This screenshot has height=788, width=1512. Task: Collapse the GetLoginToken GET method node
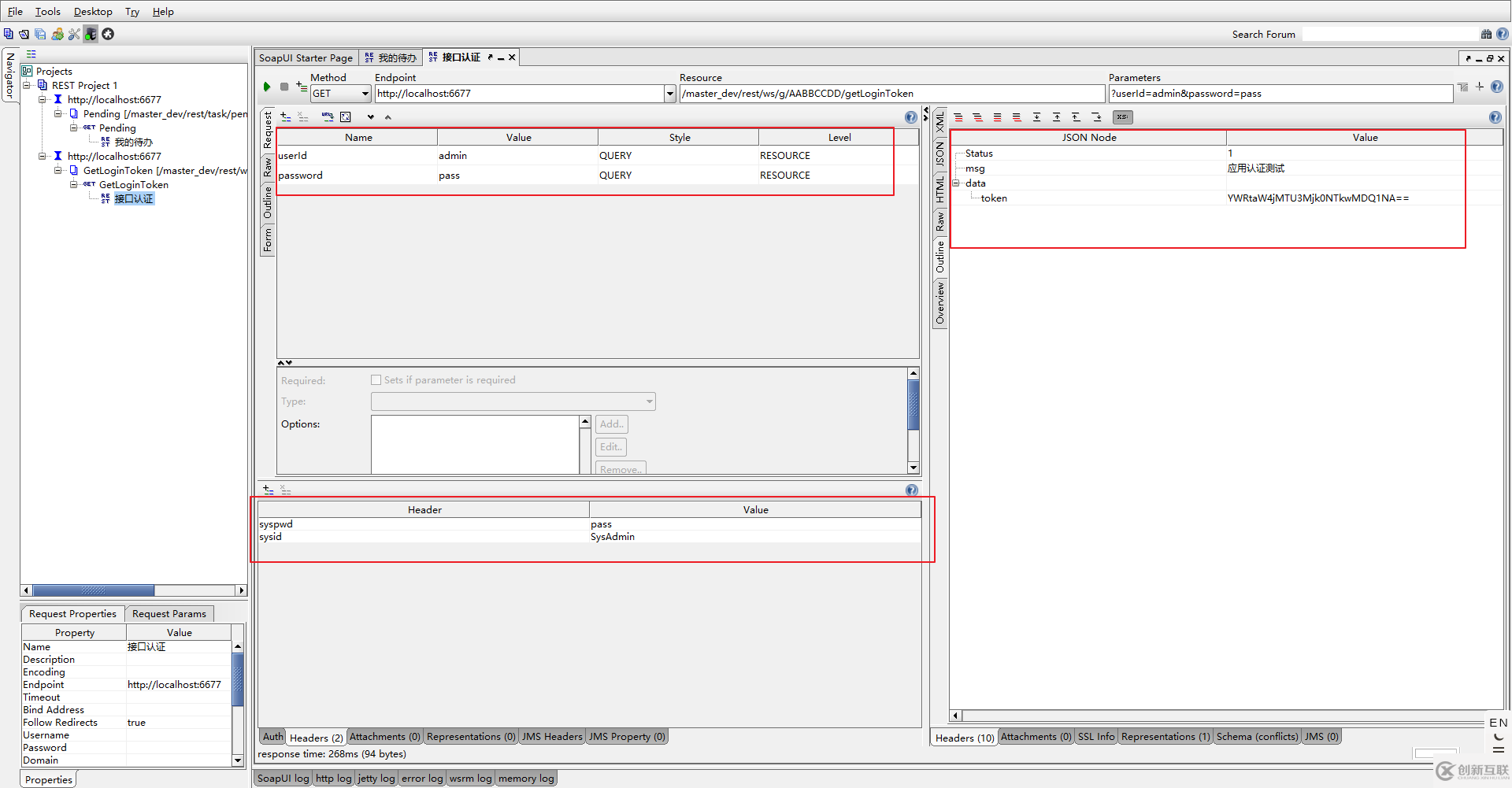pyautogui.click(x=75, y=184)
